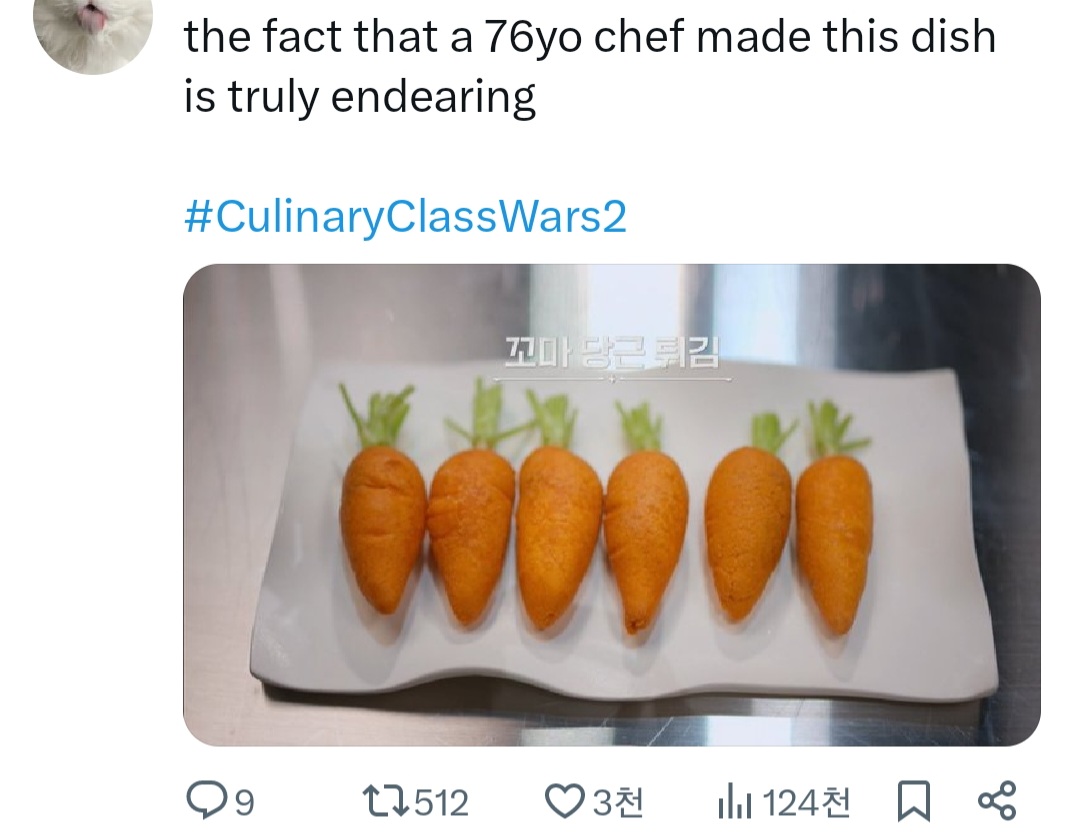
Task: Click the words "is truly endearing"
Action: pos(360,97)
